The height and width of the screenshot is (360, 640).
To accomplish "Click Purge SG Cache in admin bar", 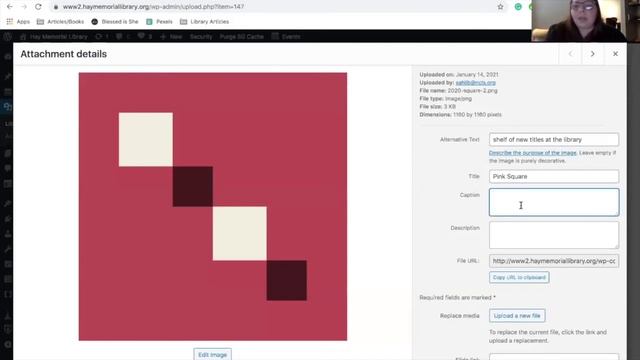I will (242, 37).
